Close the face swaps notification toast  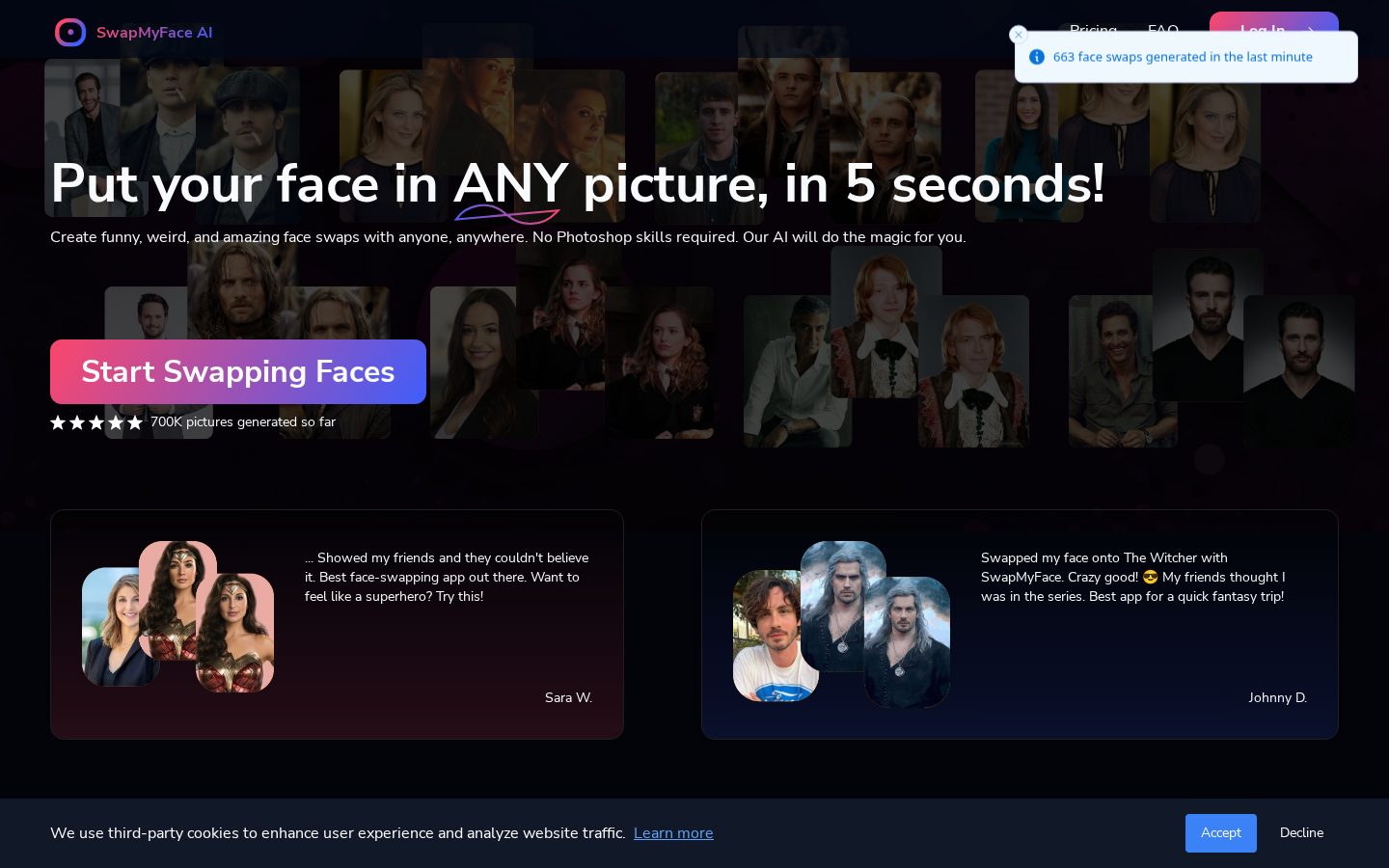[1018, 35]
